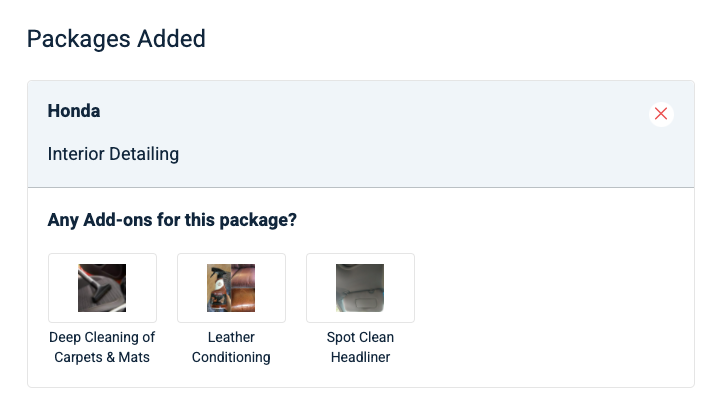
Task: Add the Leather Conditioning add-on card
Action: point(231,288)
